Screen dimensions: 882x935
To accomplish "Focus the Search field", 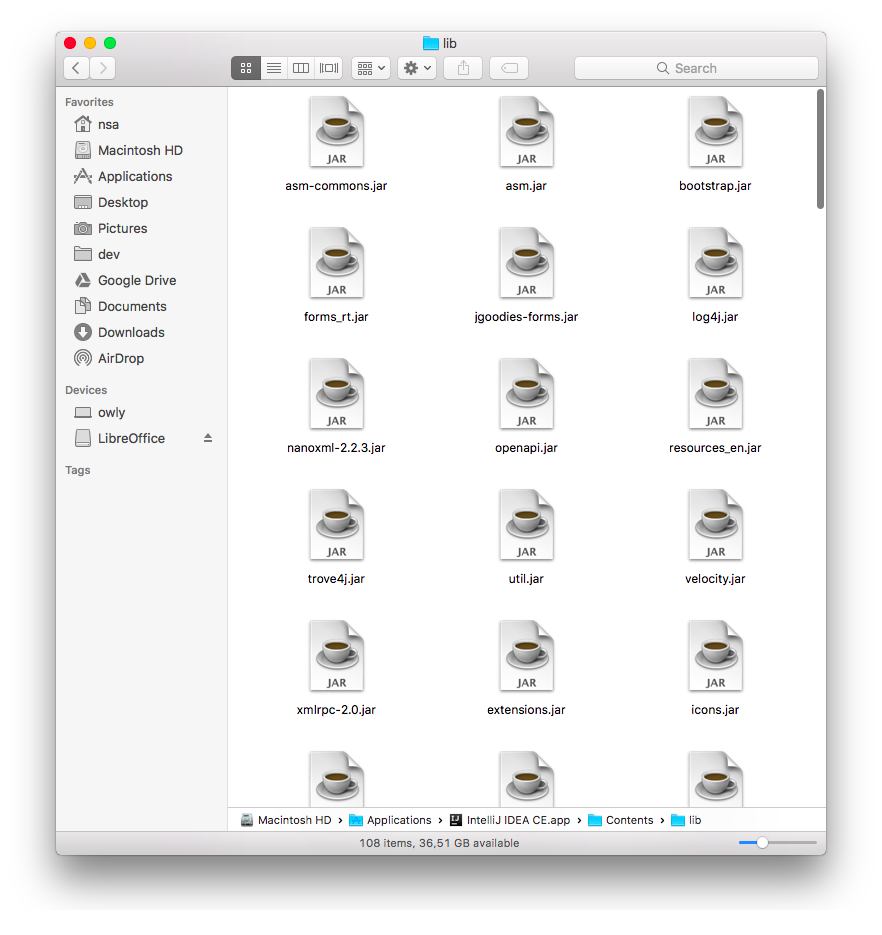I will [x=696, y=68].
